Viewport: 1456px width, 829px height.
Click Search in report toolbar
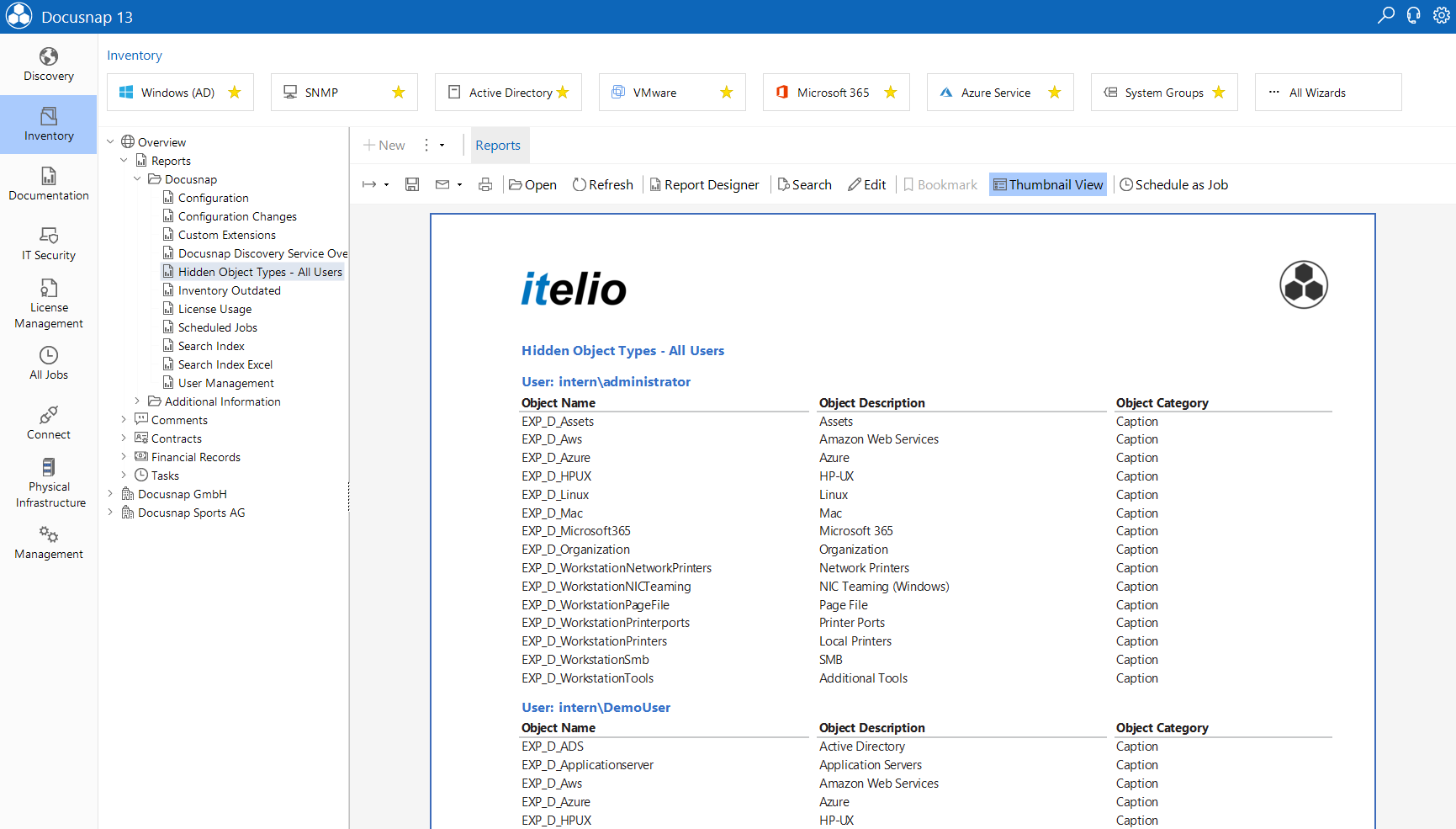804,184
